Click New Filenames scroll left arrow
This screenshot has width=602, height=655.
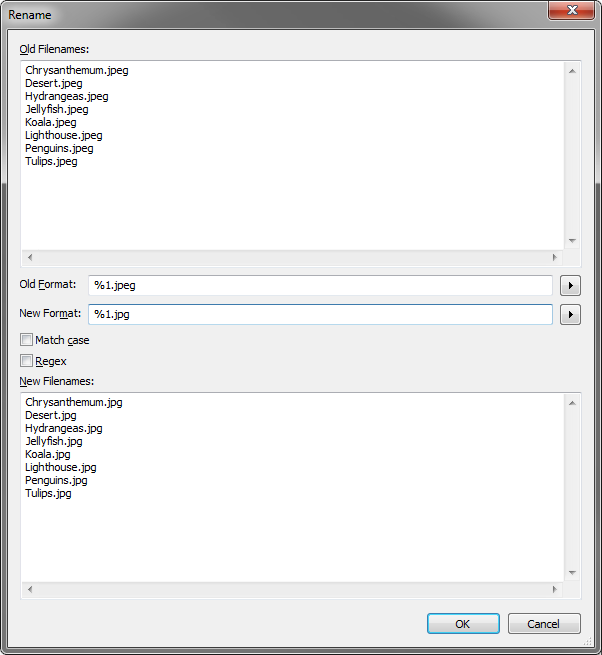[x=30, y=589]
